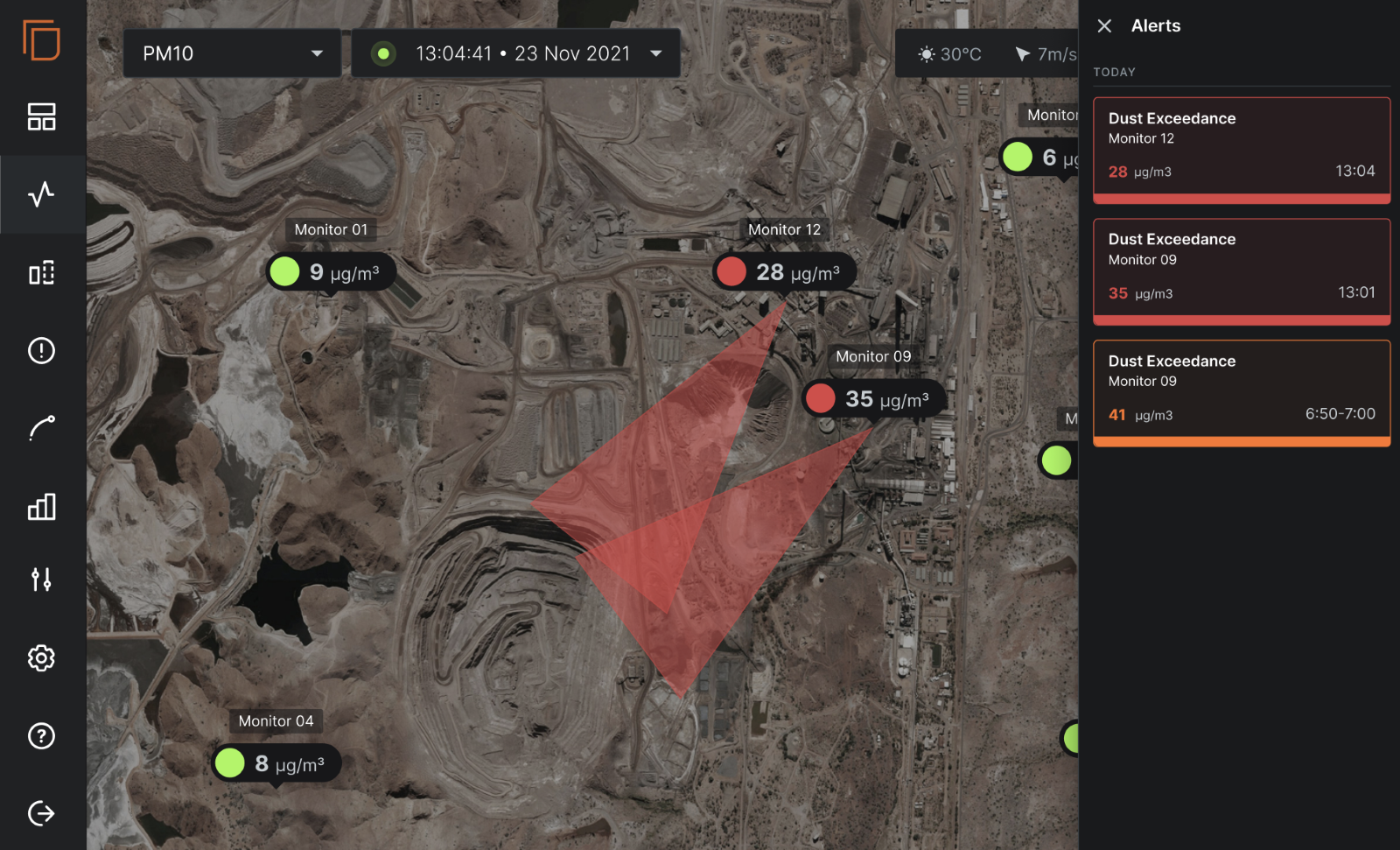Expand the date picker for 23 Nov 2021
This screenshot has width=1400, height=850.
tap(656, 53)
